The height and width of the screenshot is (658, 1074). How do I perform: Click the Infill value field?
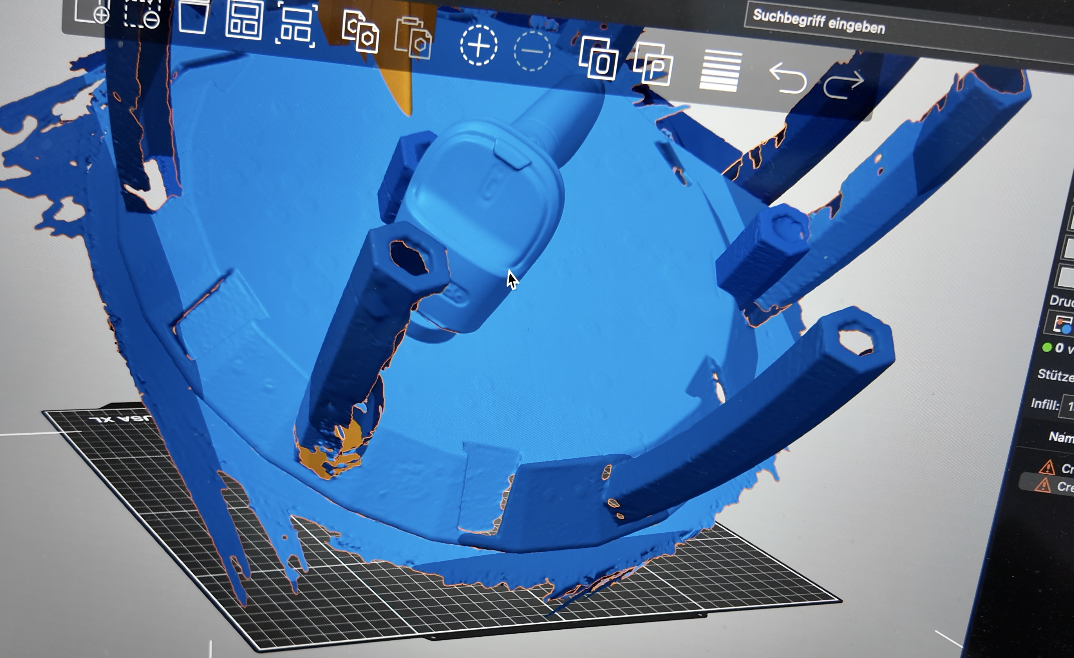[1067, 406]
